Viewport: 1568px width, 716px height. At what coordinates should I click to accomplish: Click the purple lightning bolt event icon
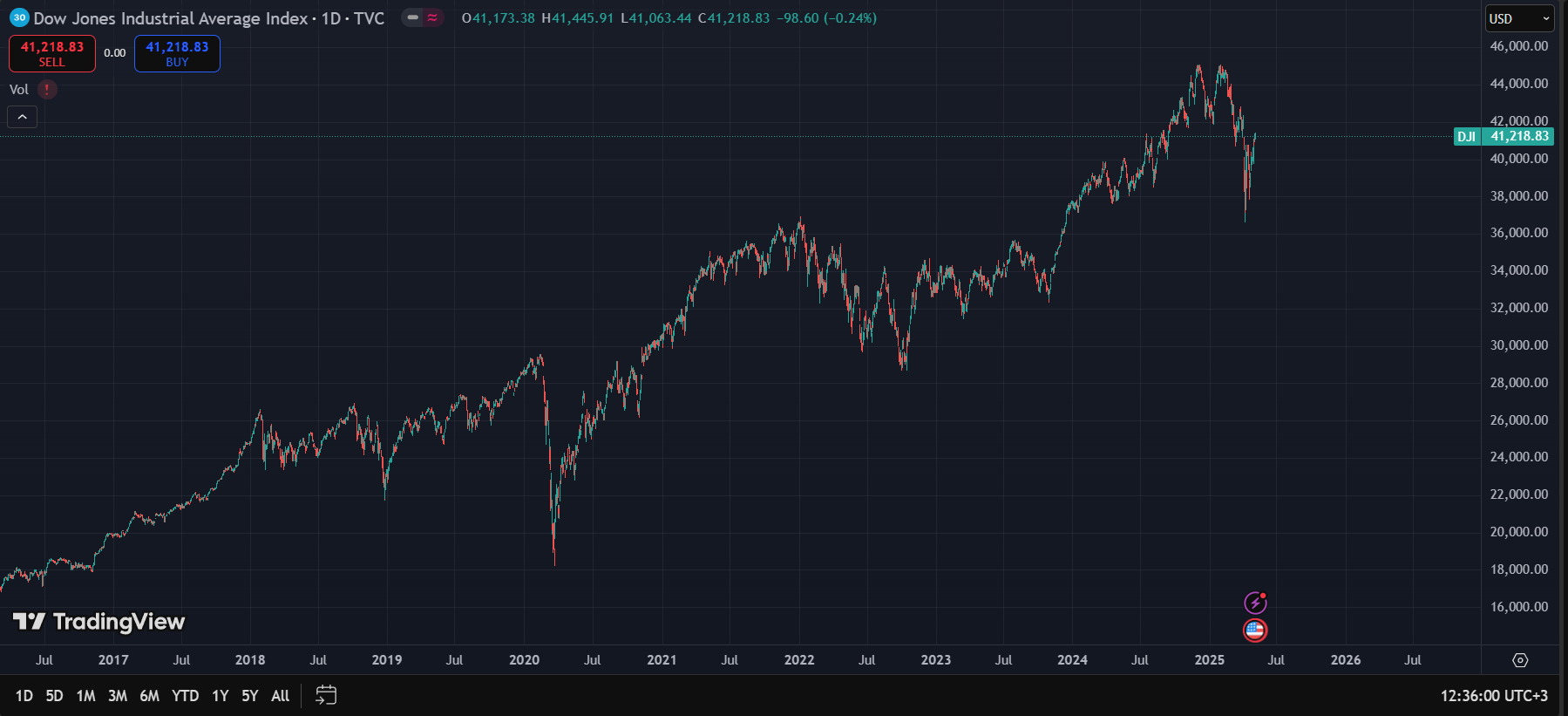pyautogui.click(x=1255, y=603)
